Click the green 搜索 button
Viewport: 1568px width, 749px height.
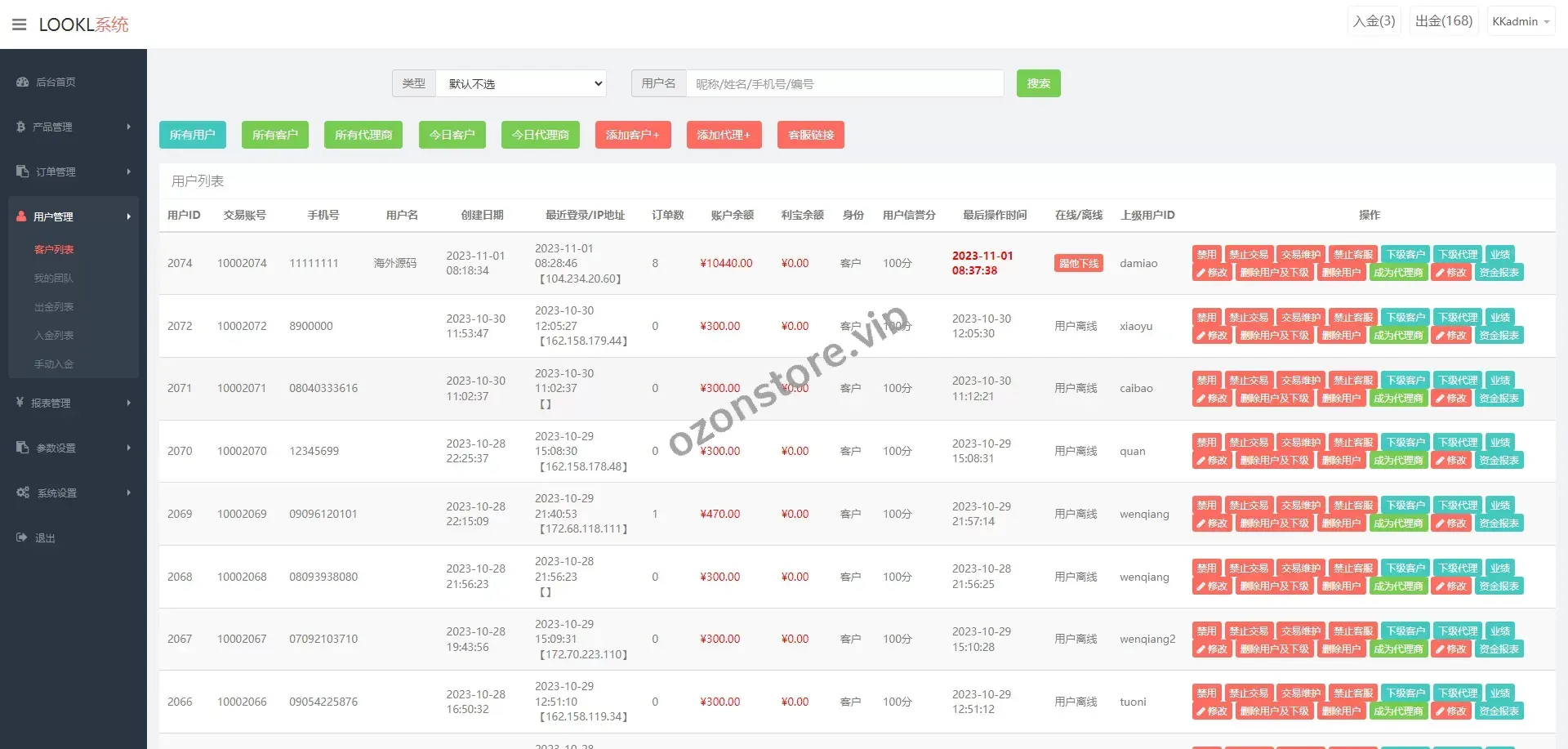pyautogui.click(x=1038, y=83)
